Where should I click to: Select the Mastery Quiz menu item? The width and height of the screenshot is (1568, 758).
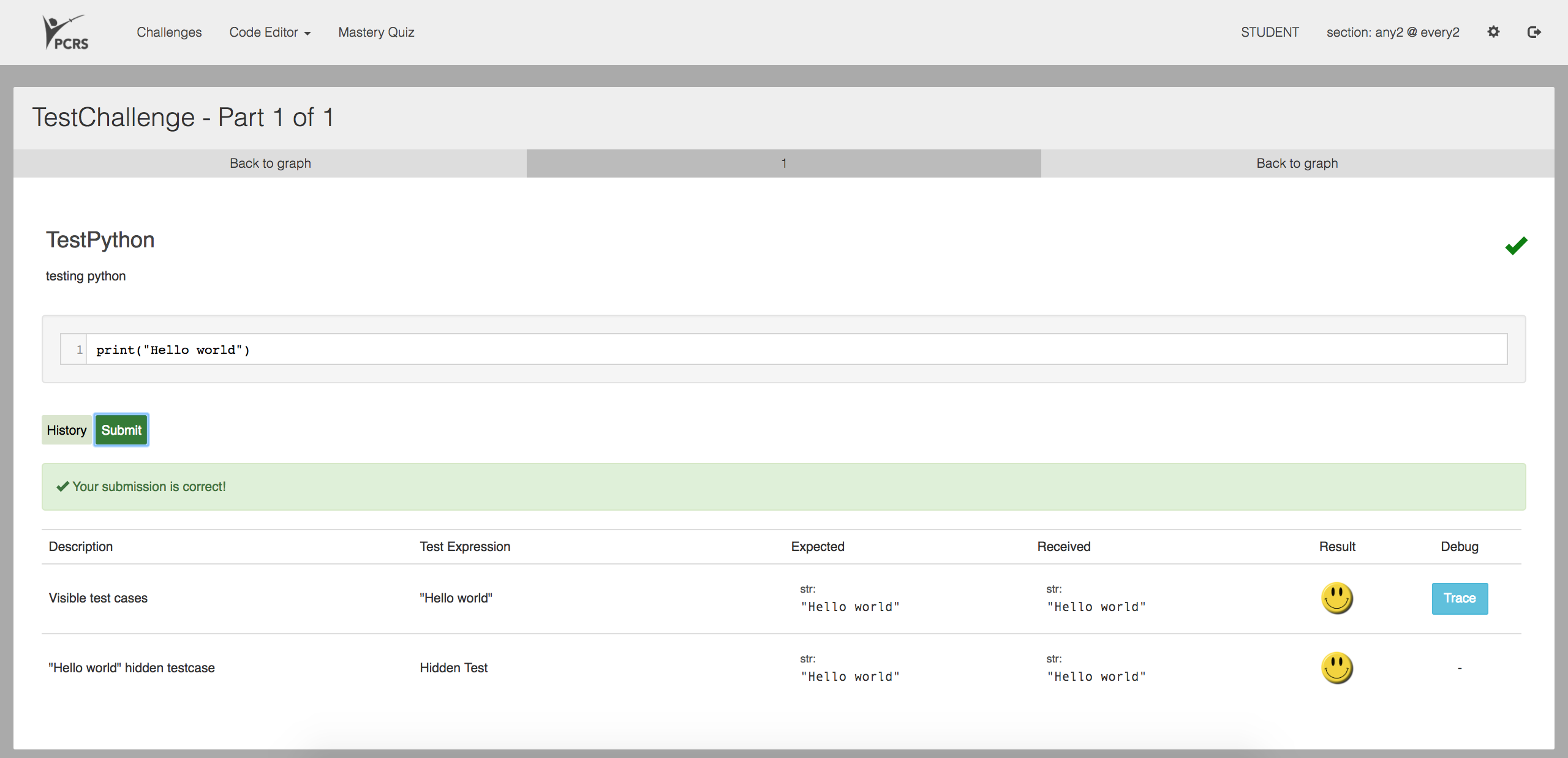(375, 32)
